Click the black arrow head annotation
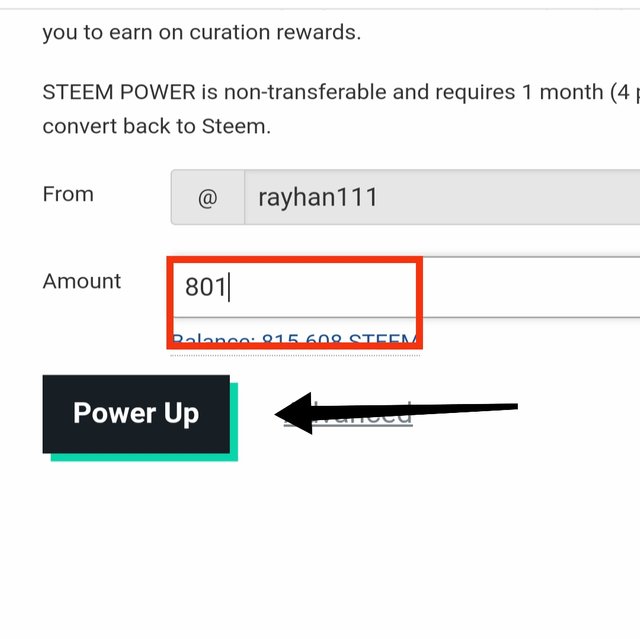 pyautogui.click(x=294, y=413)
